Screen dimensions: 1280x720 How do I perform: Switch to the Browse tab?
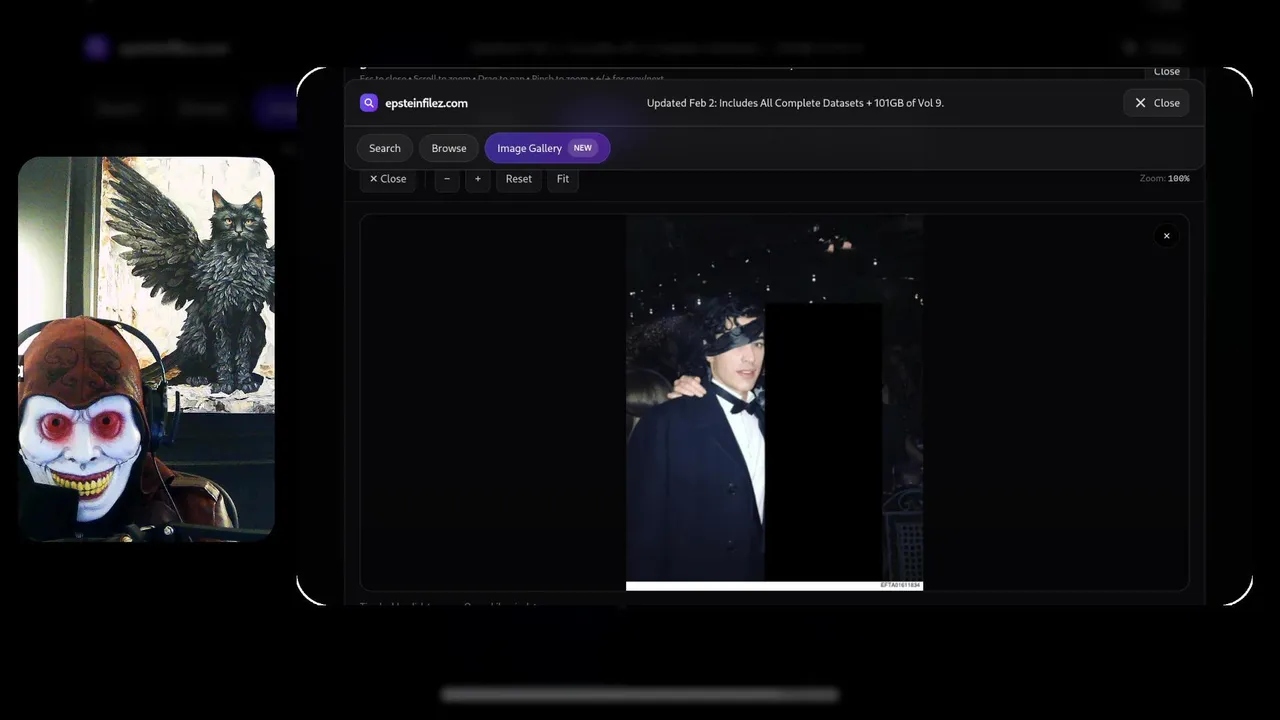tap(449, 148)
